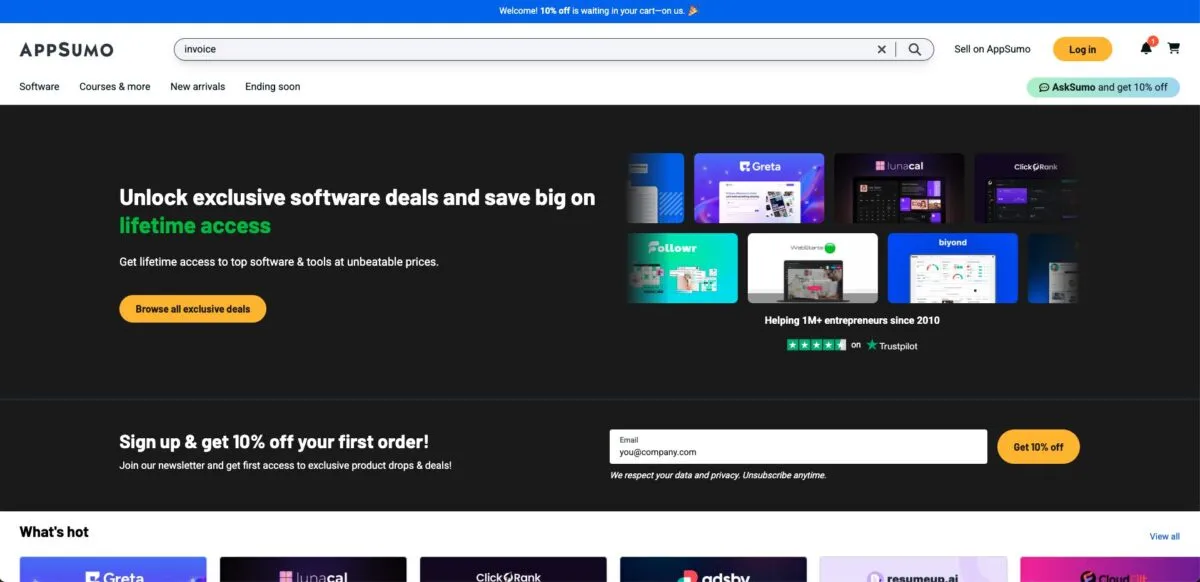Viewport: 1200px width, 582px height.
Task: Click the Trustpilot star rating
Action: pos(816,345)
